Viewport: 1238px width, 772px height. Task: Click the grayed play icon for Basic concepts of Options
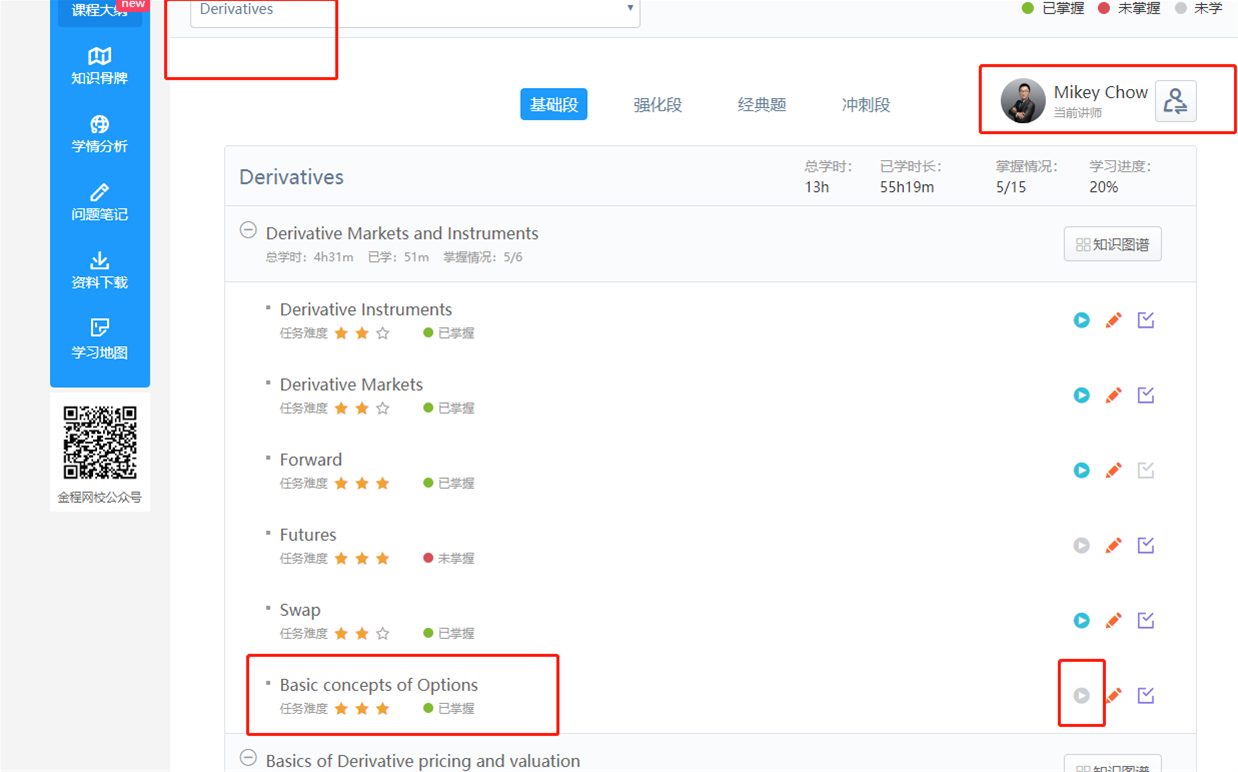tap(1081, 695)
